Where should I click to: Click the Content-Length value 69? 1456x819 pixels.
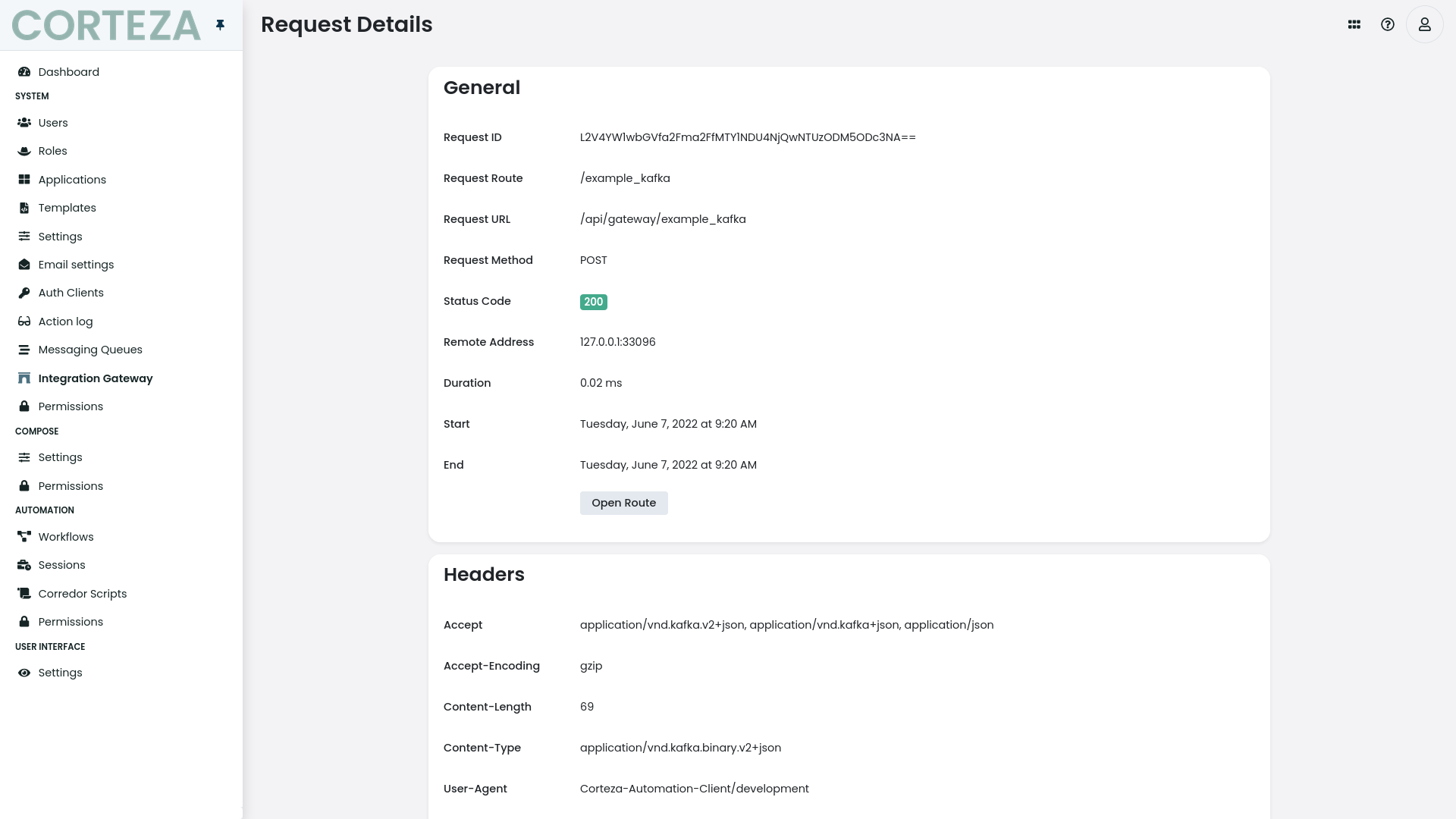tap(587, 707)
